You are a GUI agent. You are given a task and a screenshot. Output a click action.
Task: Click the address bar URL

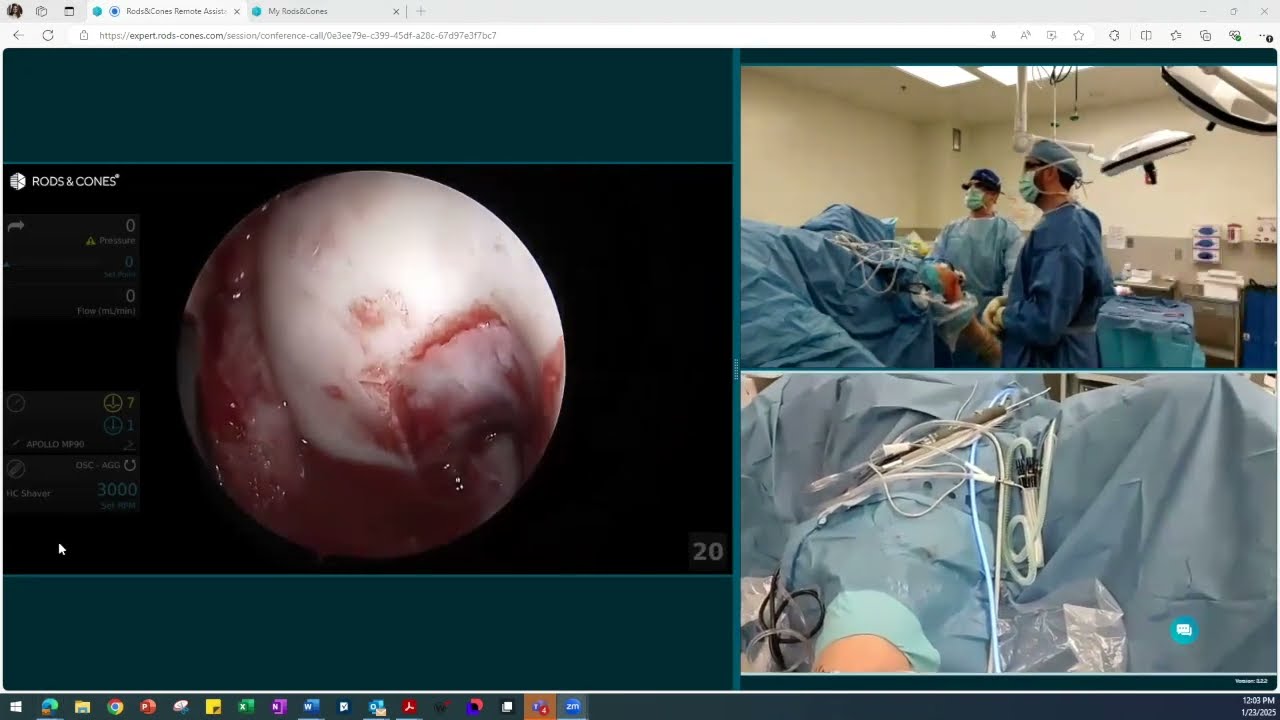point(298,35)
